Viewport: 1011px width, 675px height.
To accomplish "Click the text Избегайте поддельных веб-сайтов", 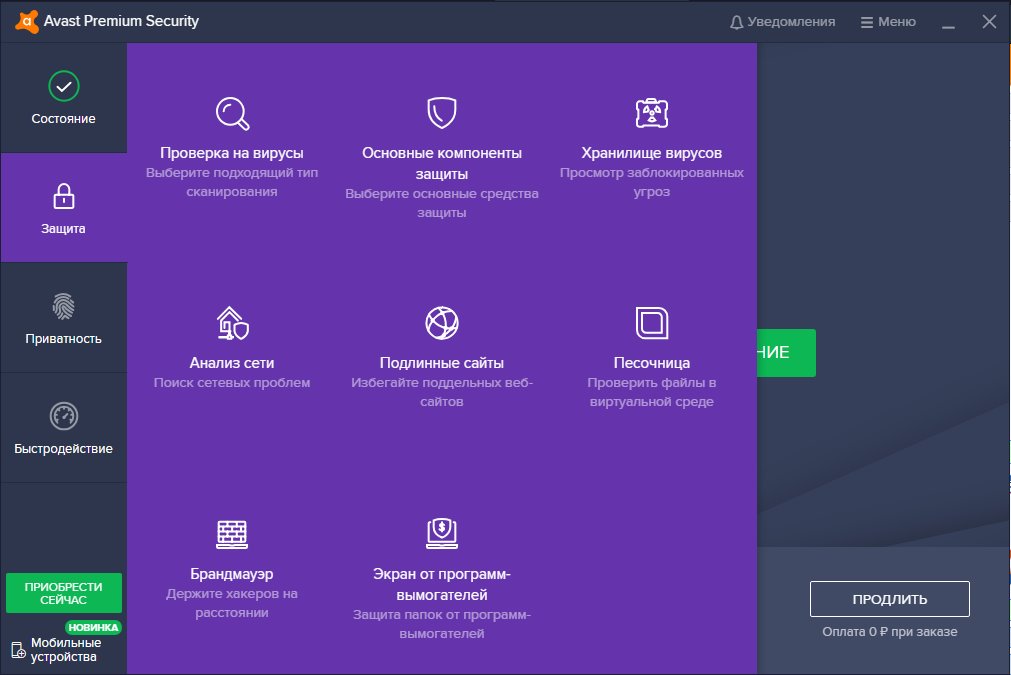I will coord(442,392).
